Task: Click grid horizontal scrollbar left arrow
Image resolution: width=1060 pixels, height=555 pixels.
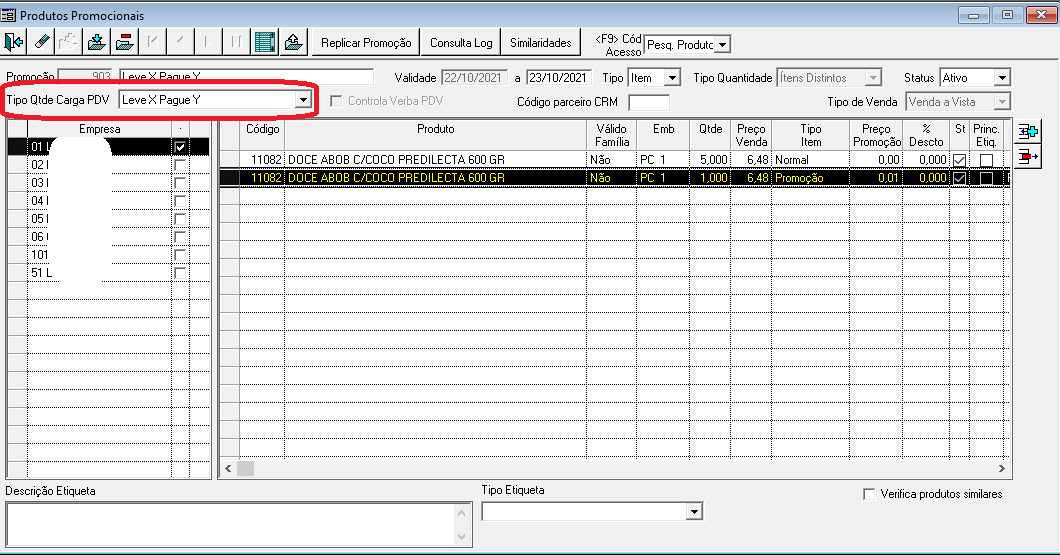Action: click(228, 468)
